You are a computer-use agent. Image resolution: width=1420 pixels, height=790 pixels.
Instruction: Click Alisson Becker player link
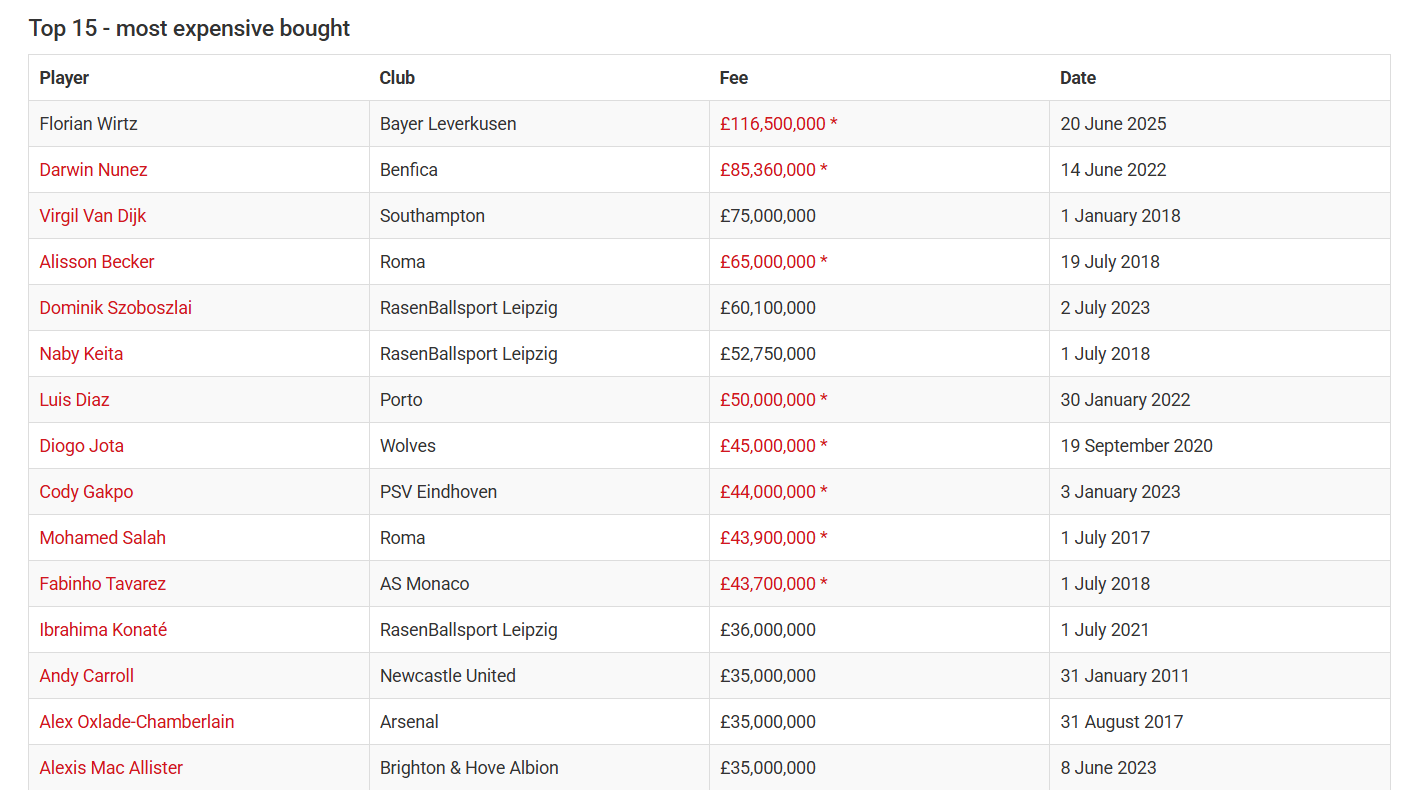97,262
